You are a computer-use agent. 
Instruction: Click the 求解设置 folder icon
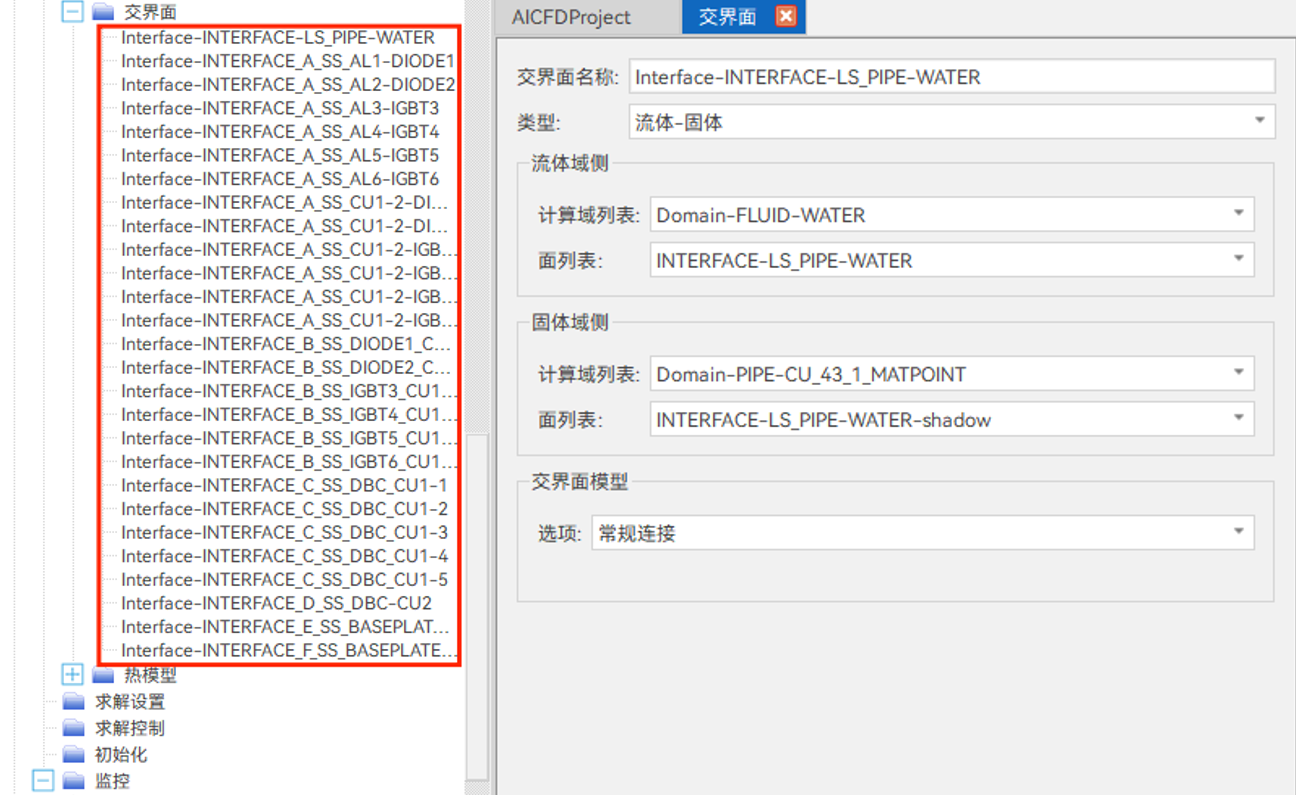[x=74, y=702]
